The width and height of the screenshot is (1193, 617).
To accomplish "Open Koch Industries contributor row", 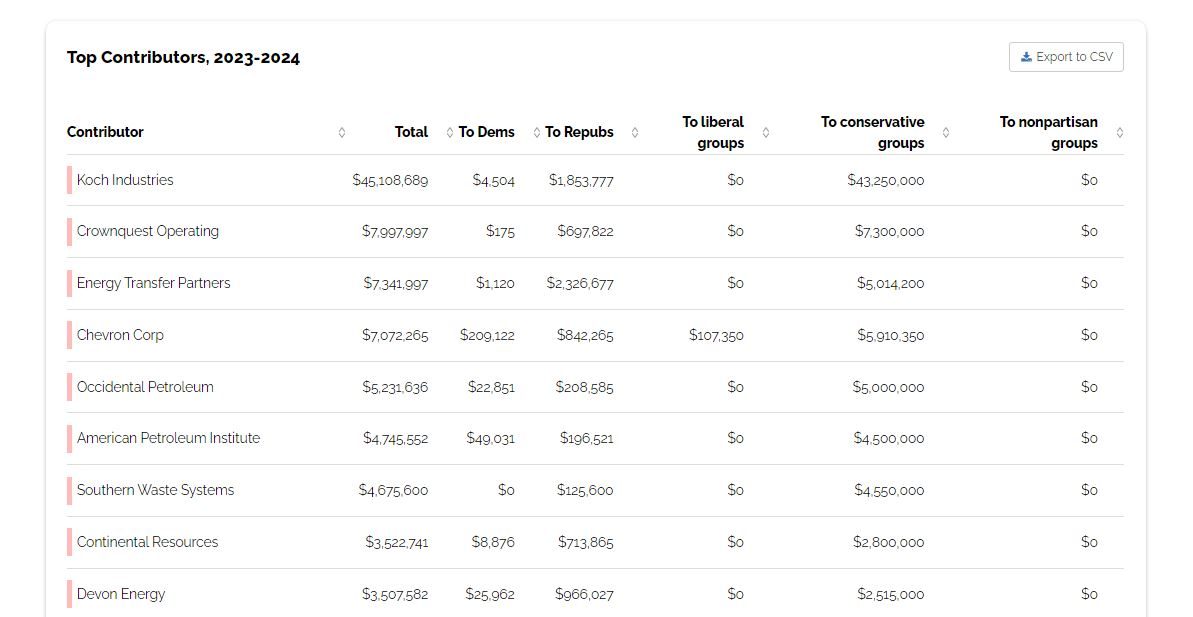I will (x=125, y=180).
